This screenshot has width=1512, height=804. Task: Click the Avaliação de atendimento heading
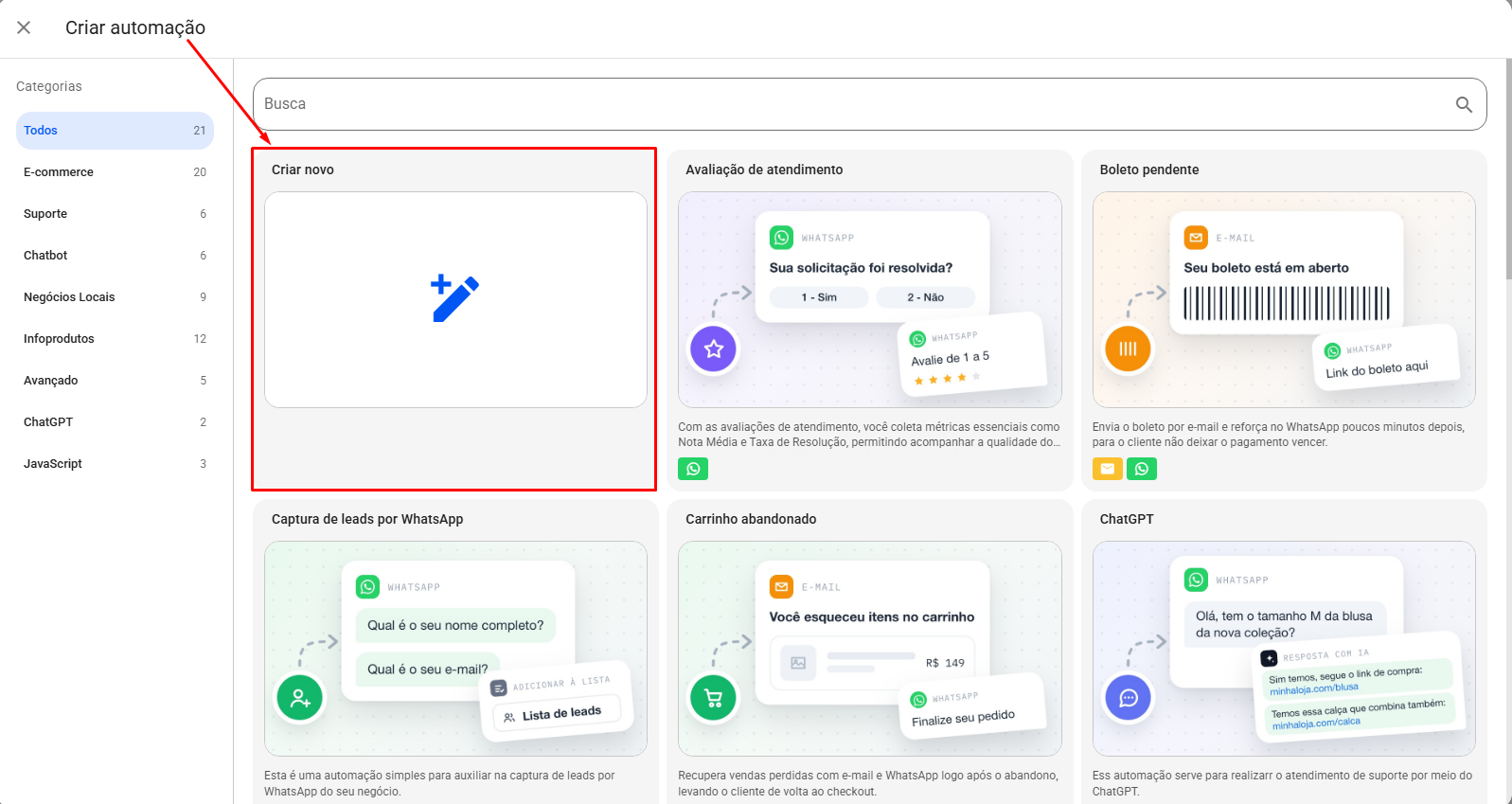[764, 170]
